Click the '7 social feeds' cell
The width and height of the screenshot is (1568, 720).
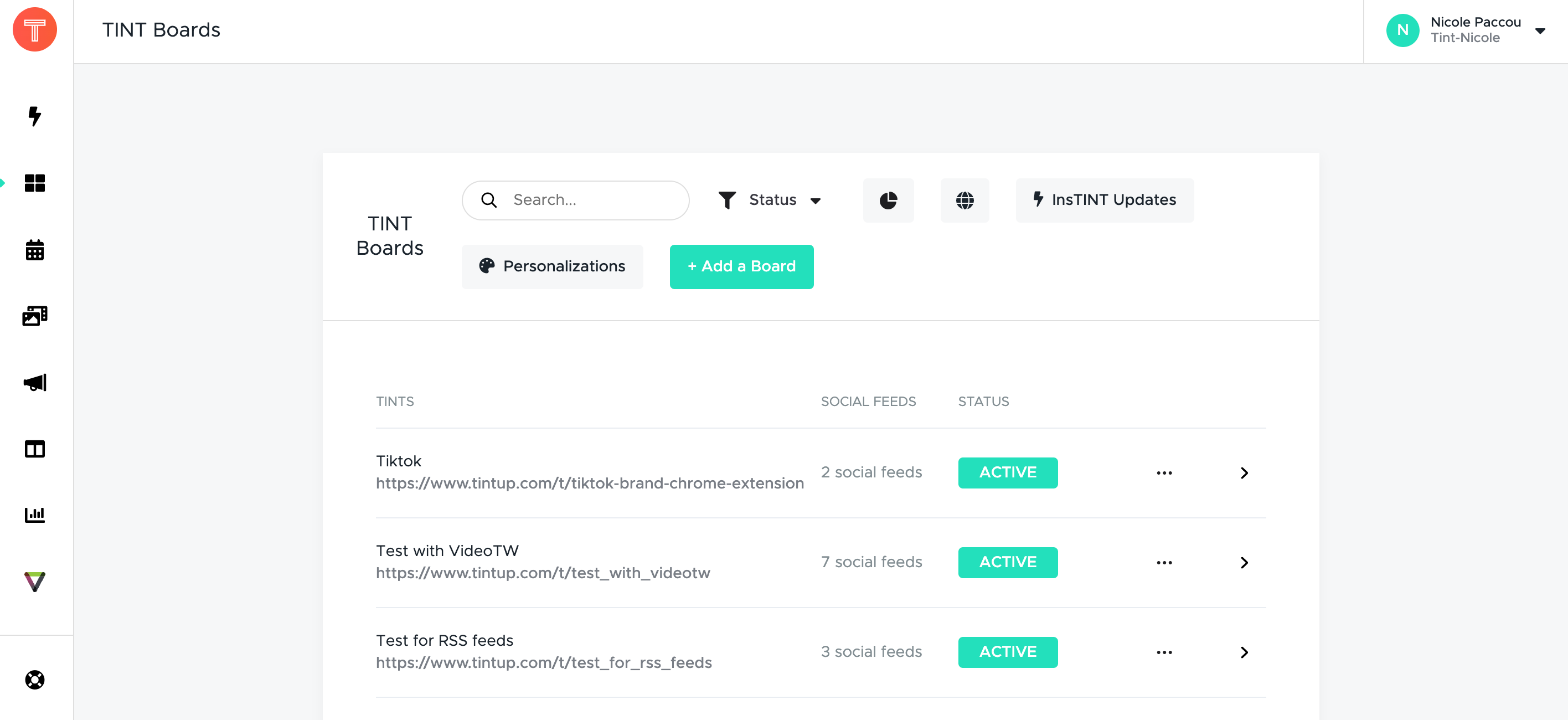(x=871, y=562)
